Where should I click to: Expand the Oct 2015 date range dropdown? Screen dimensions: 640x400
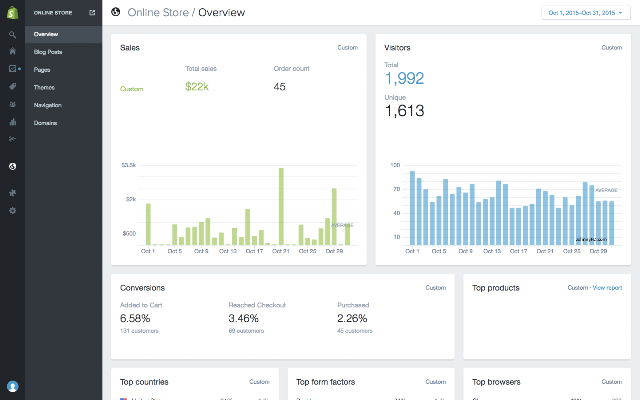click(x=586, y=13)
